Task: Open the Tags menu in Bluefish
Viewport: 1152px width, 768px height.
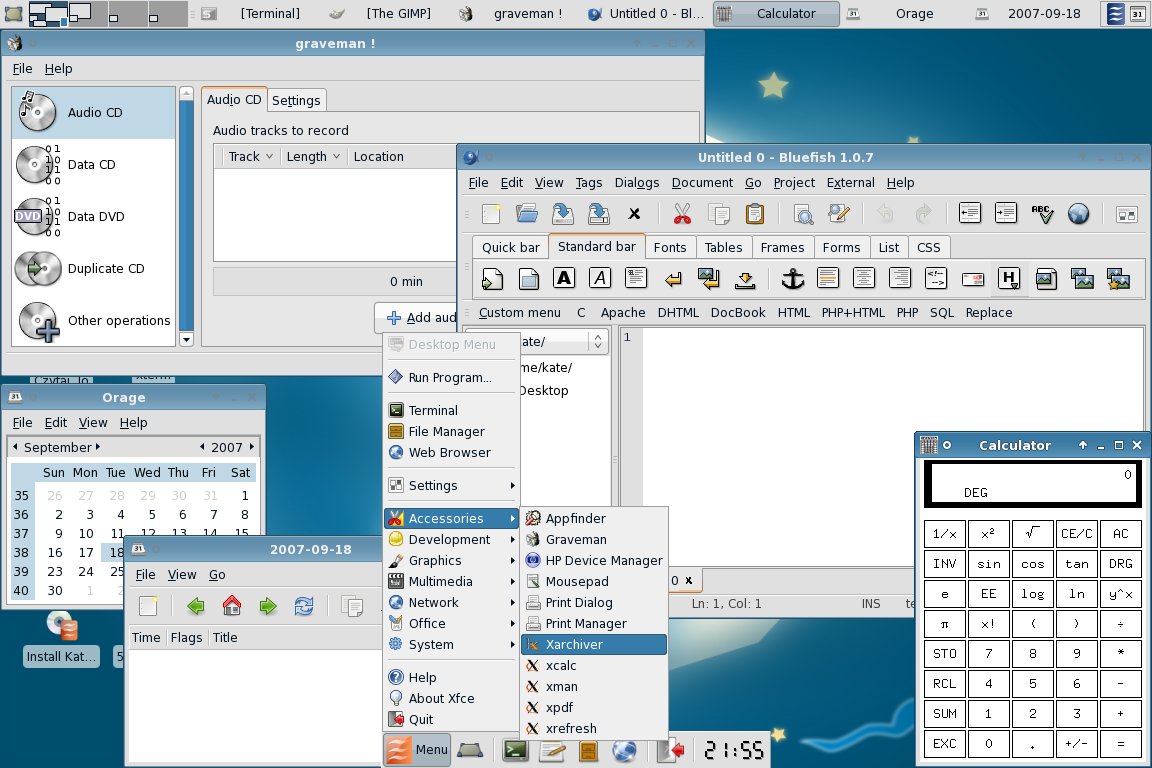Action: click(x=588, y=183)
